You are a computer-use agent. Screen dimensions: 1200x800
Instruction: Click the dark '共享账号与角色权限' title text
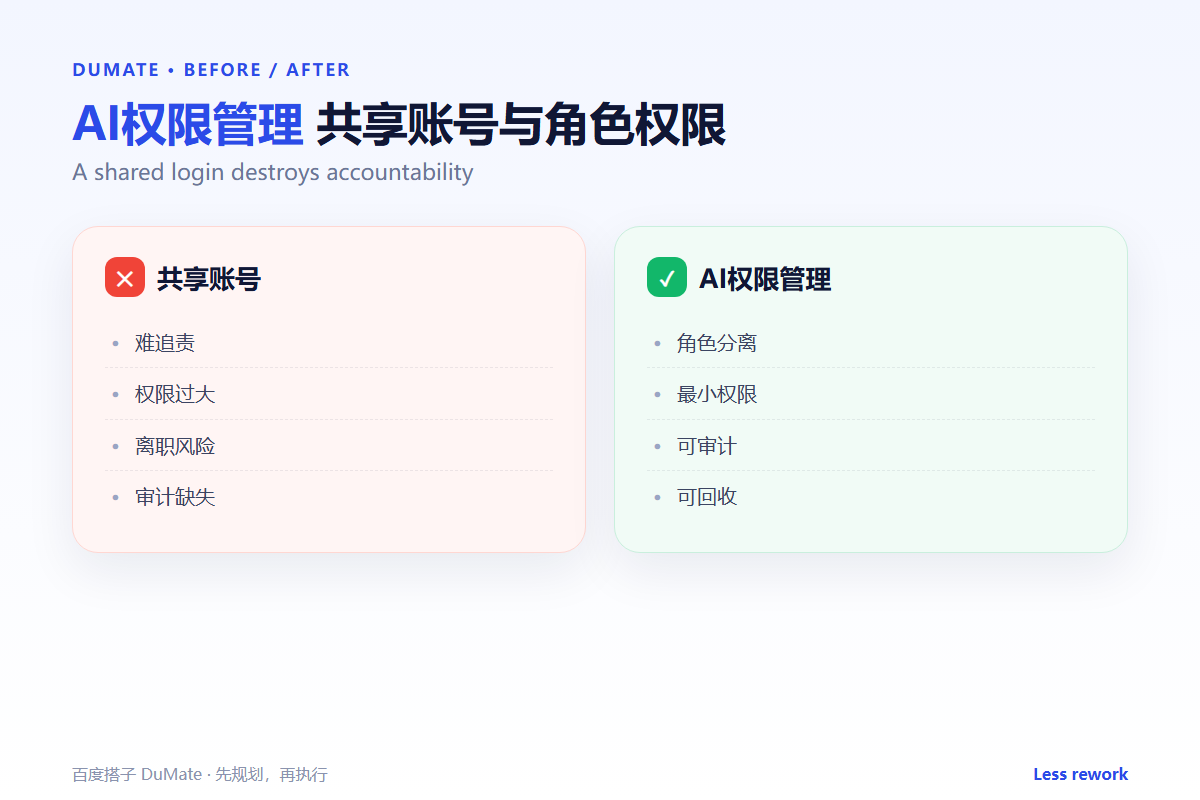[x=521, y=125]
